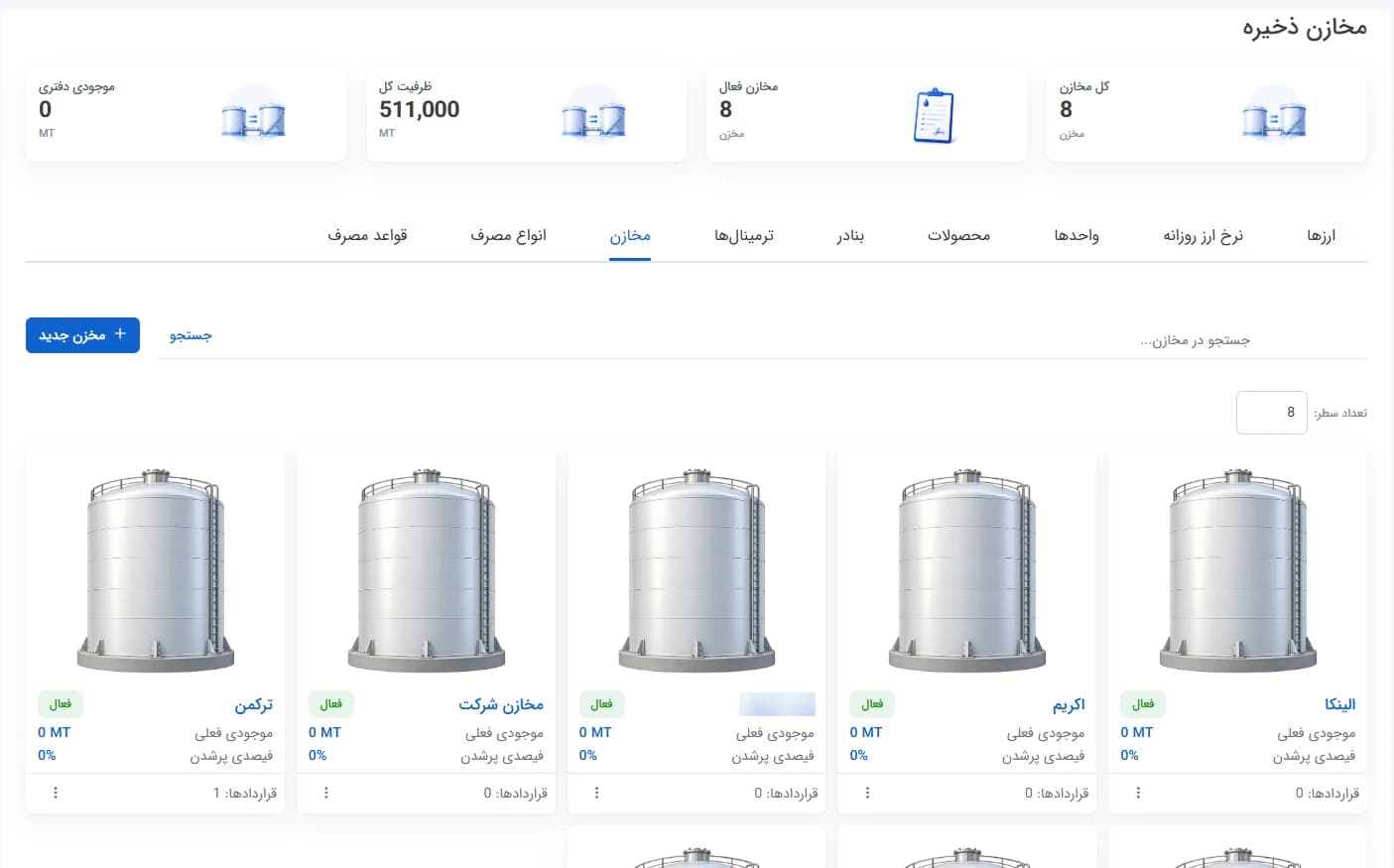Click the ظرفیت کل stat label
The width and height of the screenshot is (1394, 868).
point(406,86)
